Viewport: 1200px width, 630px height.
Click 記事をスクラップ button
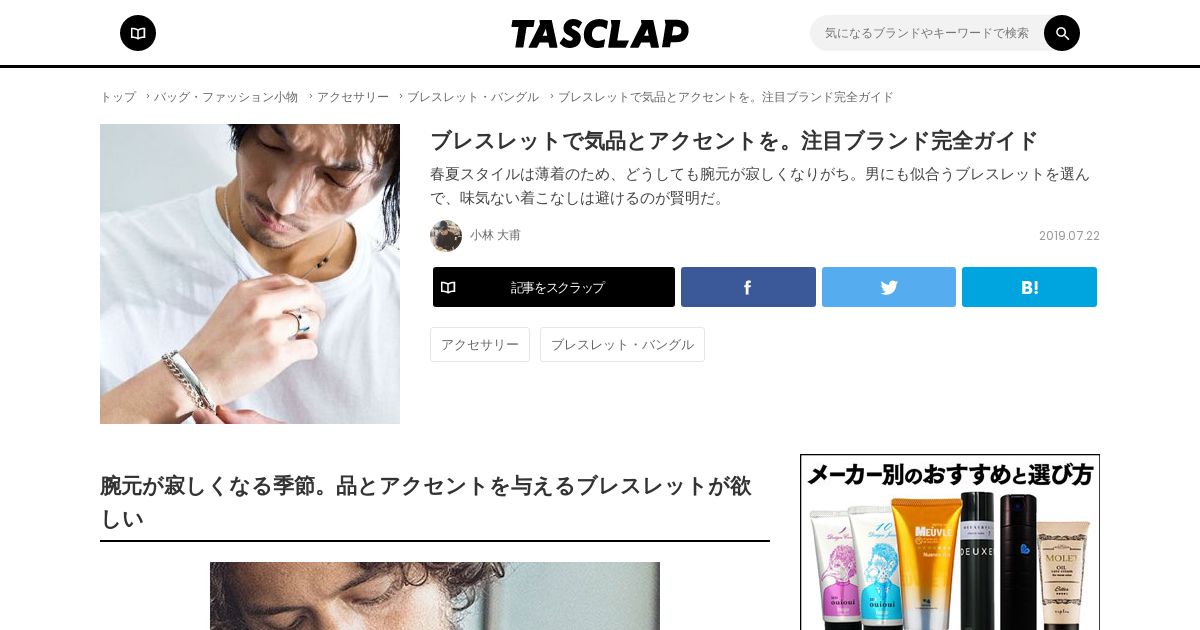click(554, 287)
